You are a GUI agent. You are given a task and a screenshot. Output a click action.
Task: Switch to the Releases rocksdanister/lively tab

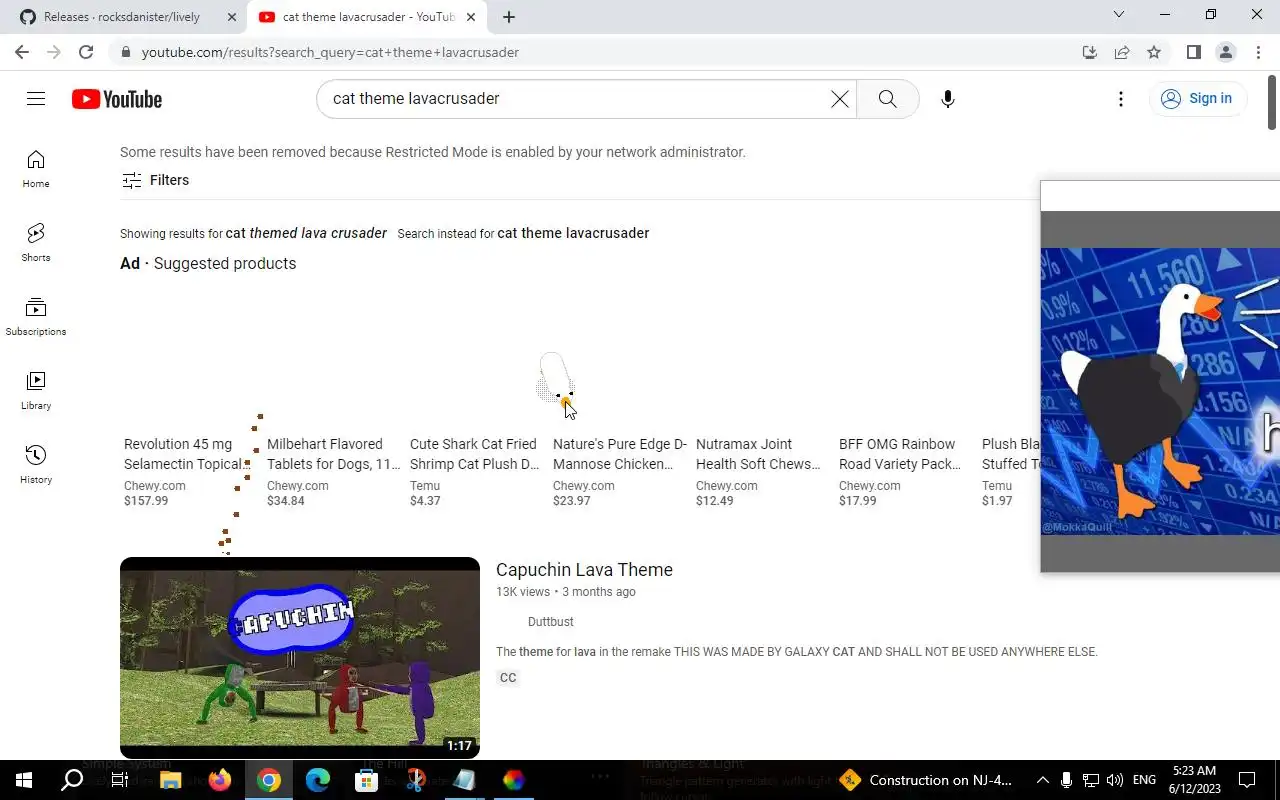[121, 17]
